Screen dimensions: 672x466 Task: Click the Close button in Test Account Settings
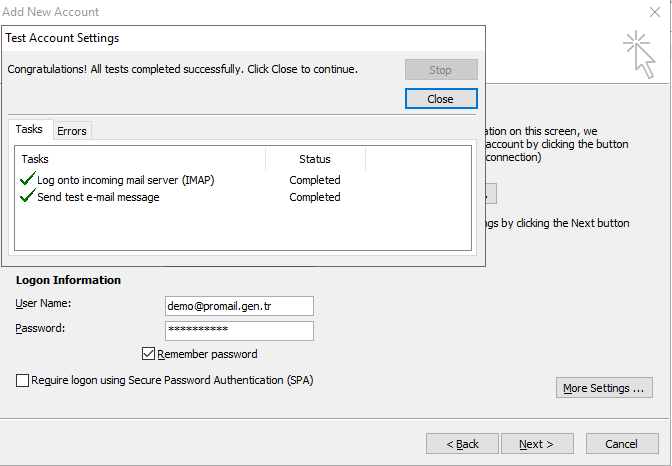(441, 99)
